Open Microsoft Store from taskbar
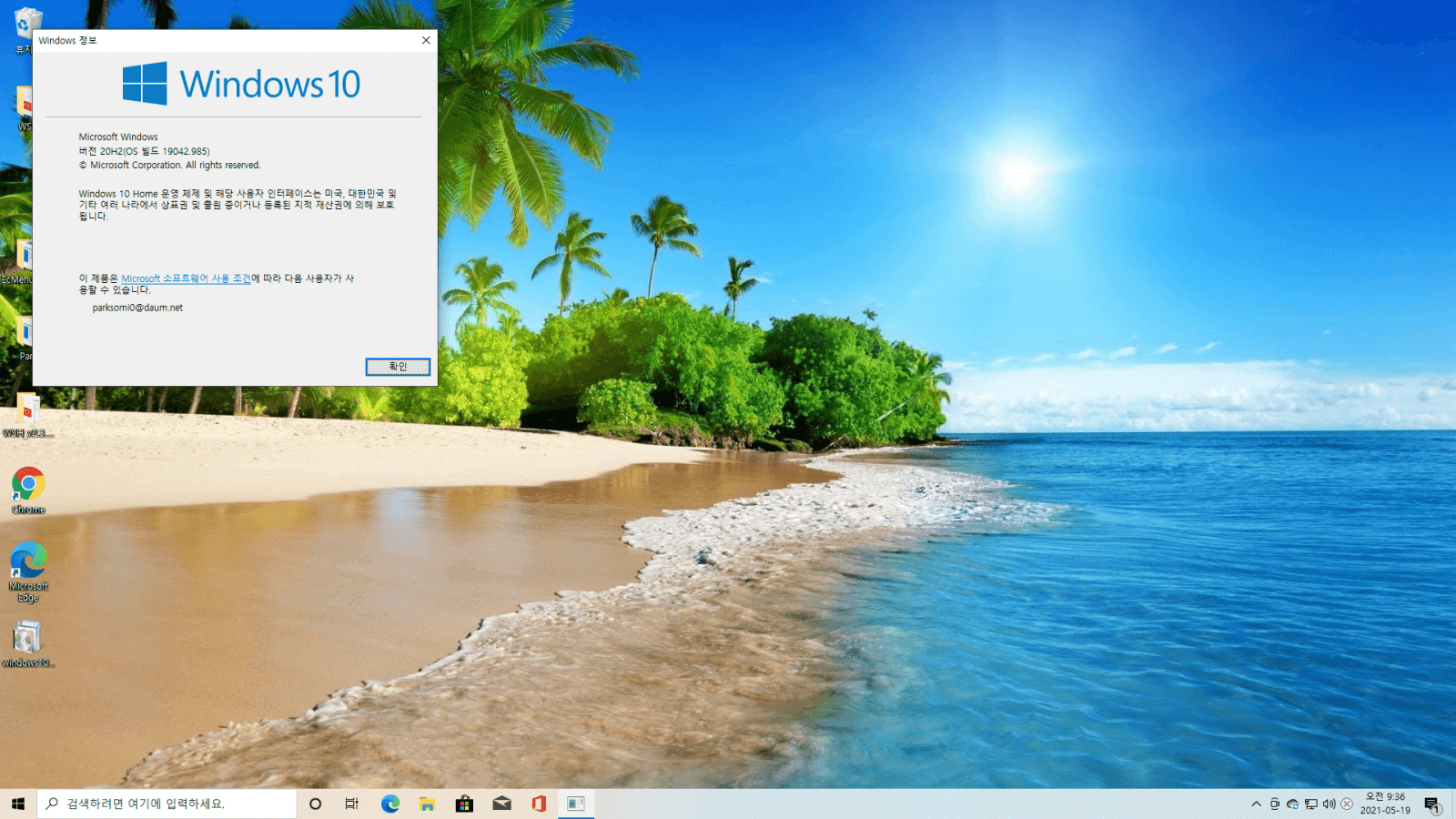 click(464, 804)
